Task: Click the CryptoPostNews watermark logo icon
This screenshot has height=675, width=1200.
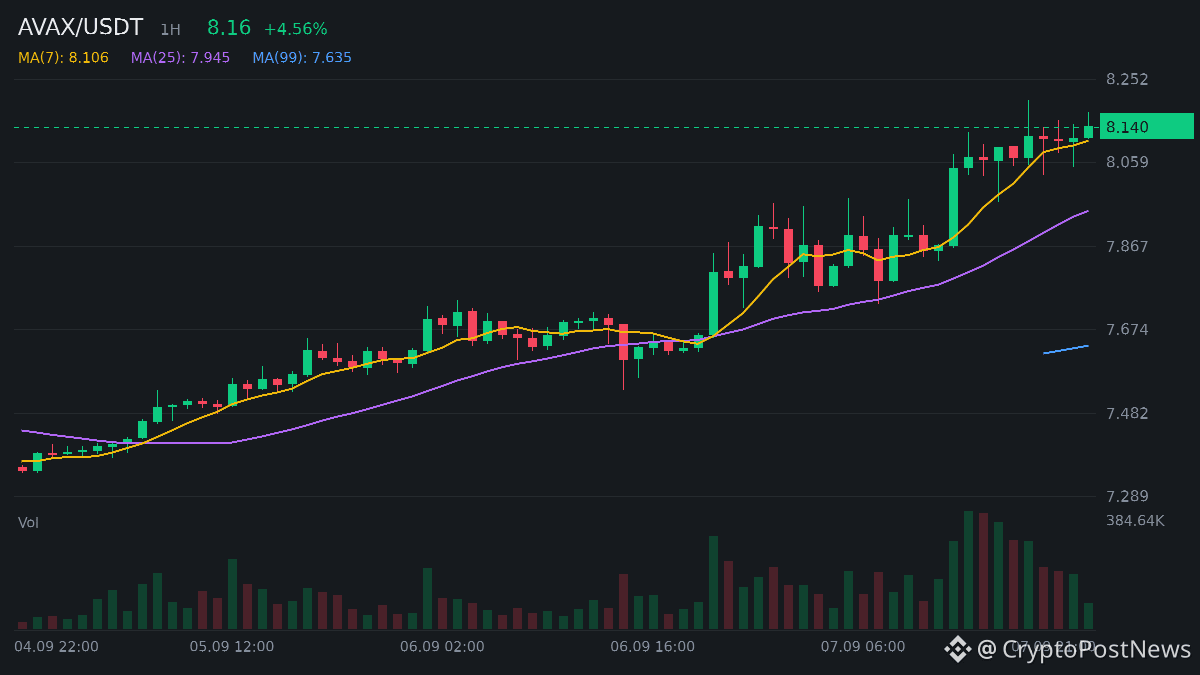Action: pos(958,649)
